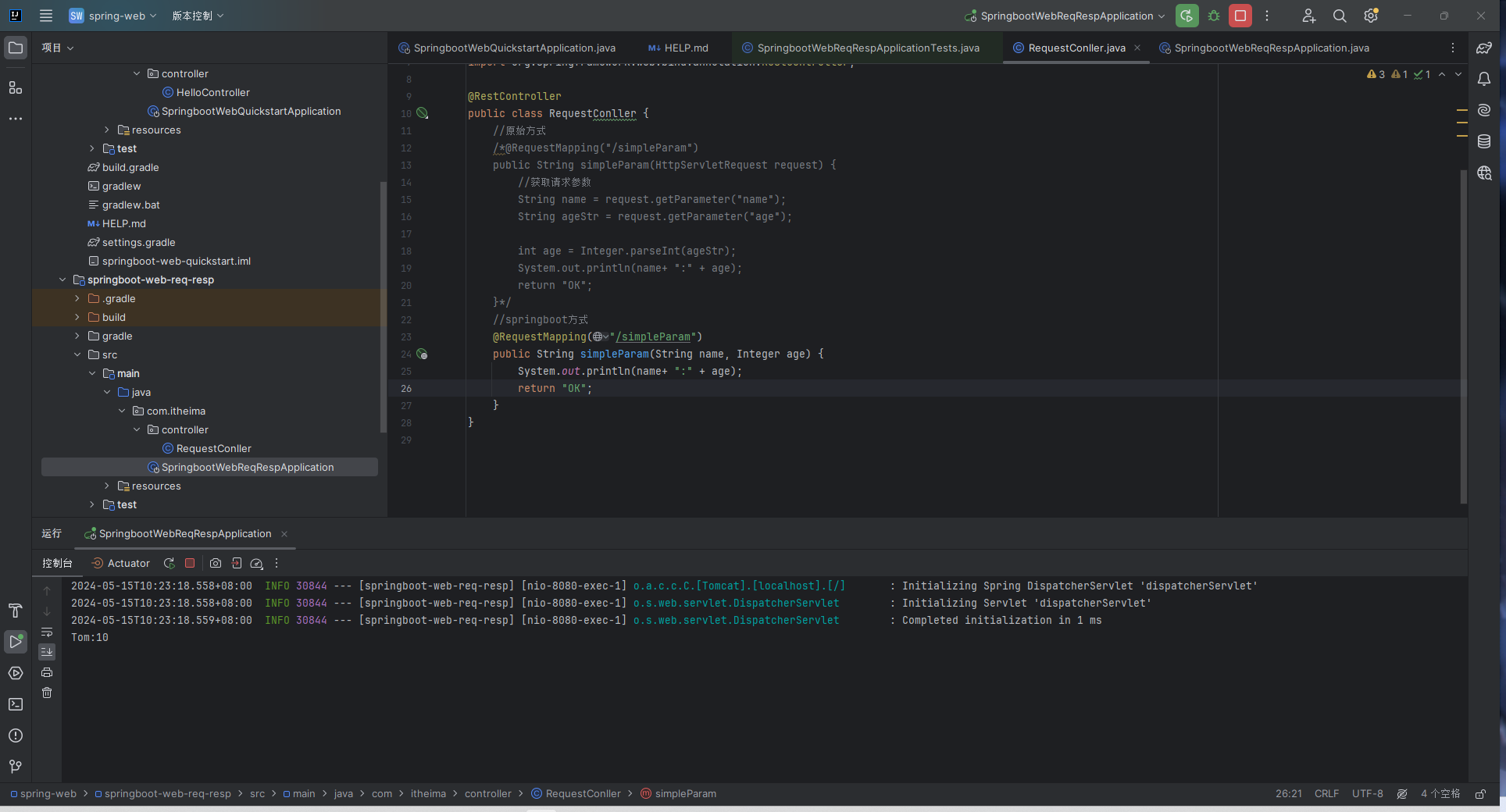
Task: Toggle scroll to end of console
Action: [x=47, y=652]
